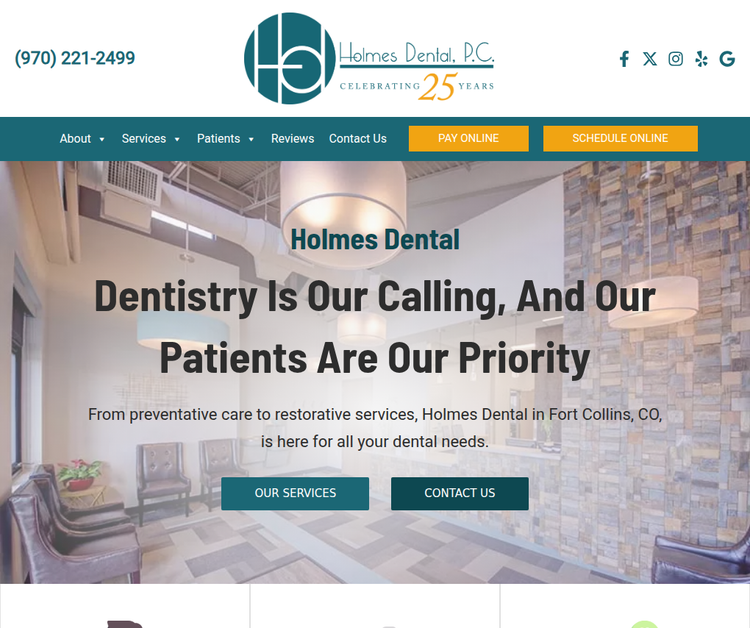The image size is (750, 628).
Task: Open the Services menu item
Action: (143, 139)
